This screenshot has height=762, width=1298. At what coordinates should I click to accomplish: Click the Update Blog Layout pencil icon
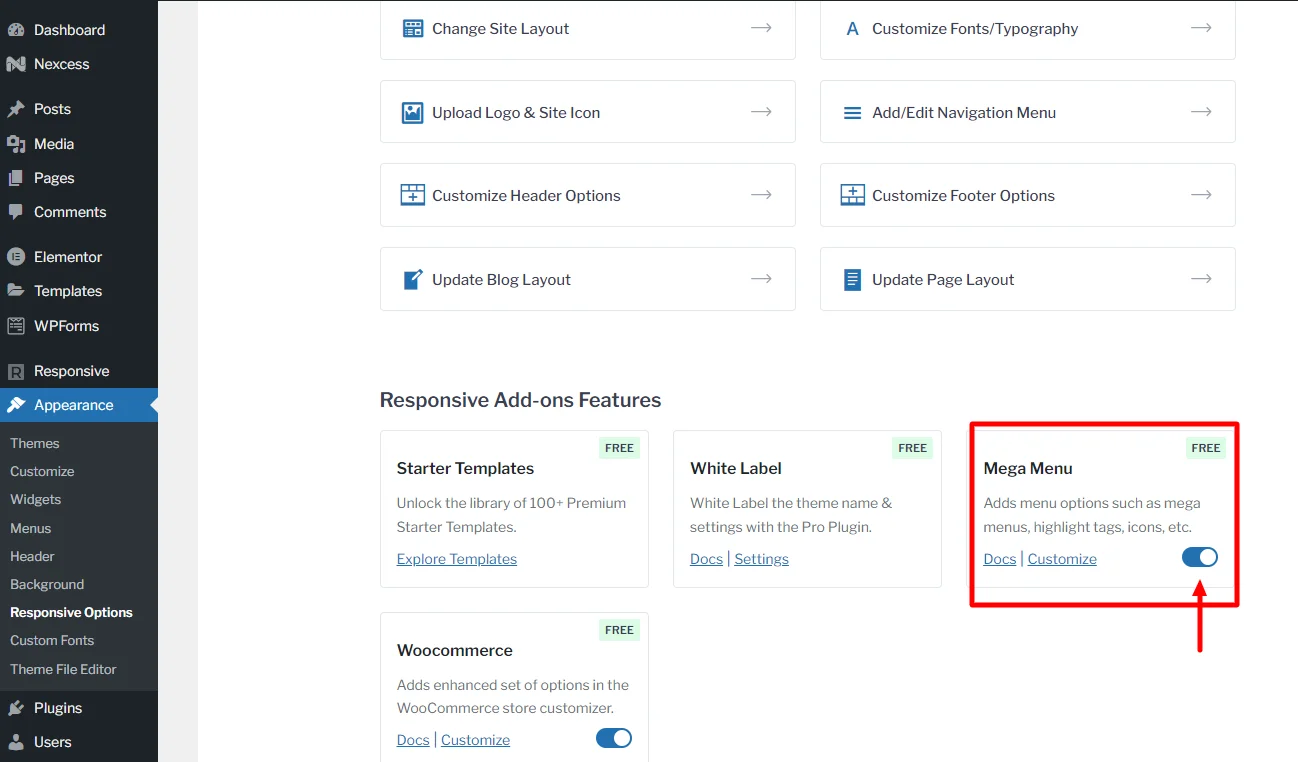(x=413, y=279)
